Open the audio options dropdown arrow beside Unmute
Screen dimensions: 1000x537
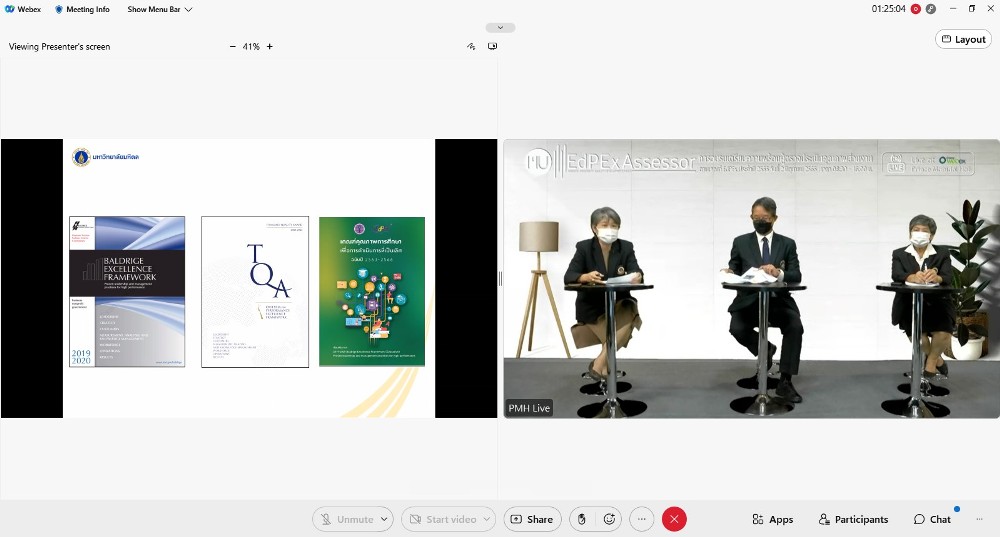[385, 519]
